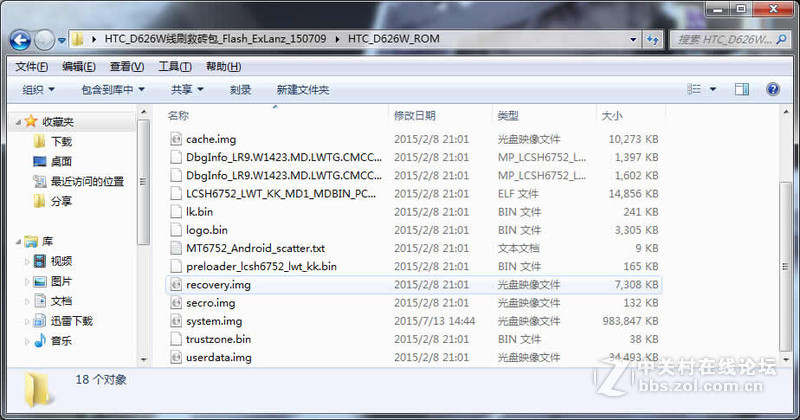Select the trustzone.bin file icon
The width and height of the screenshot is (800, 420).
tap(176, 339)
